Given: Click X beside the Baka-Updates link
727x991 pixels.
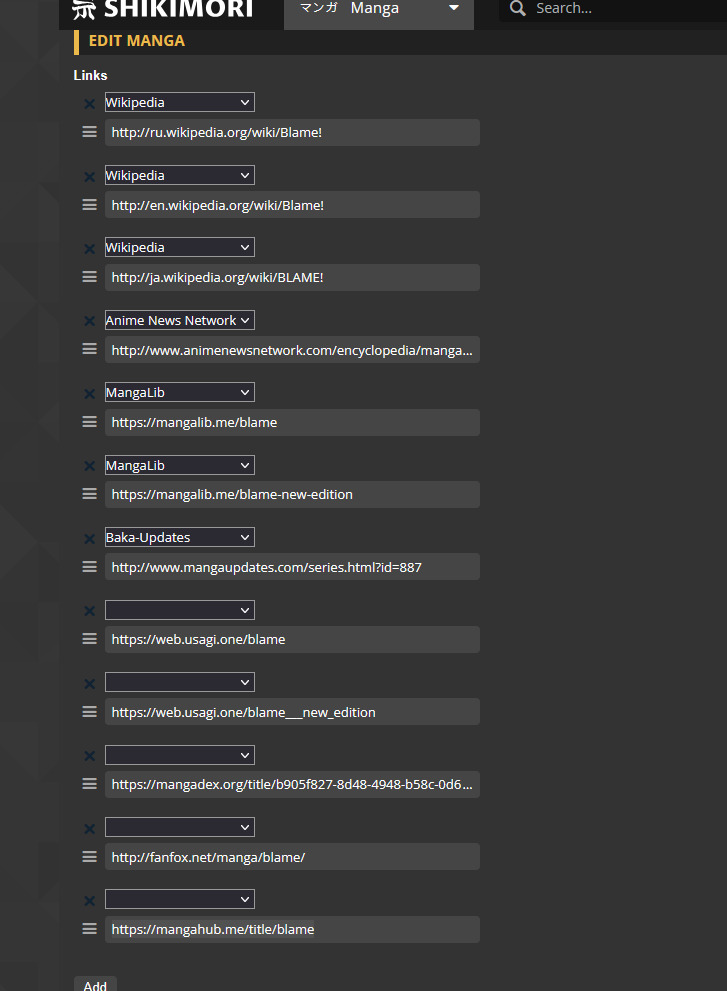Looking at the screenshot, I should (89, 538).
